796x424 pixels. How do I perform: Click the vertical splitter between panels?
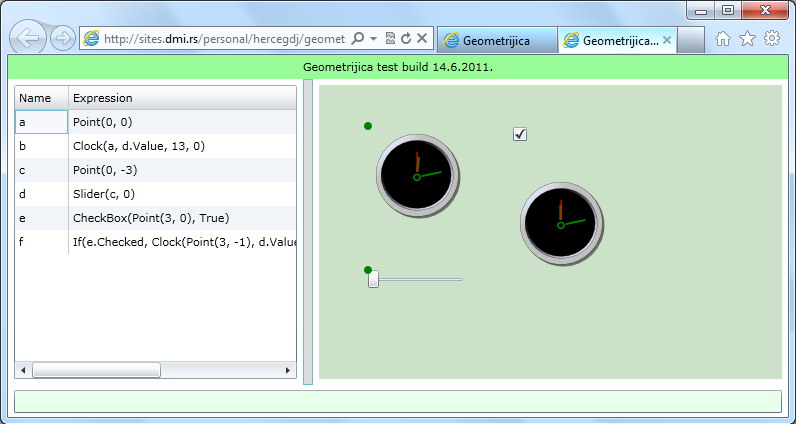click(308, 232)
